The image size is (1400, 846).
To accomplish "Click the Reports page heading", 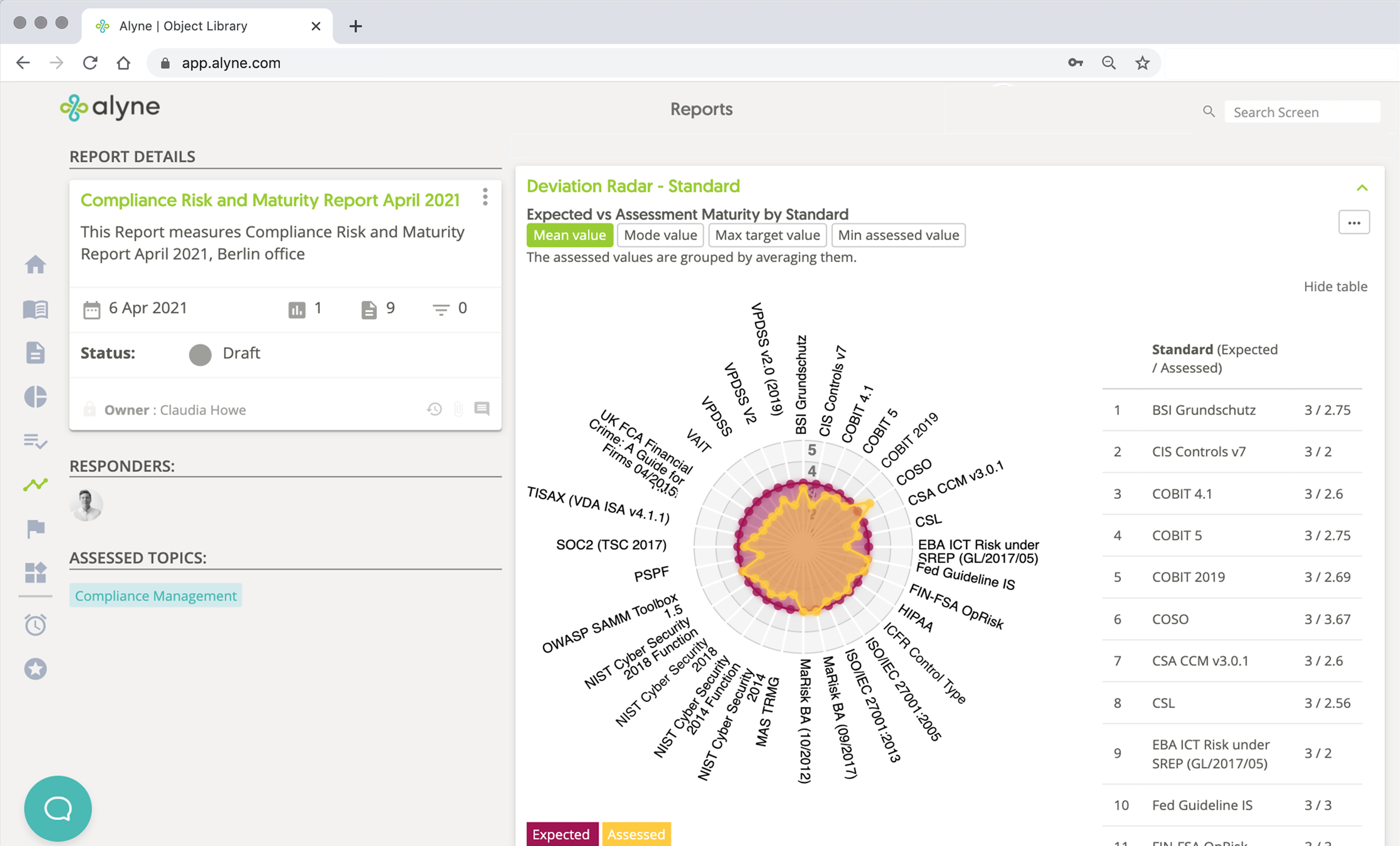I will (701, 109).
